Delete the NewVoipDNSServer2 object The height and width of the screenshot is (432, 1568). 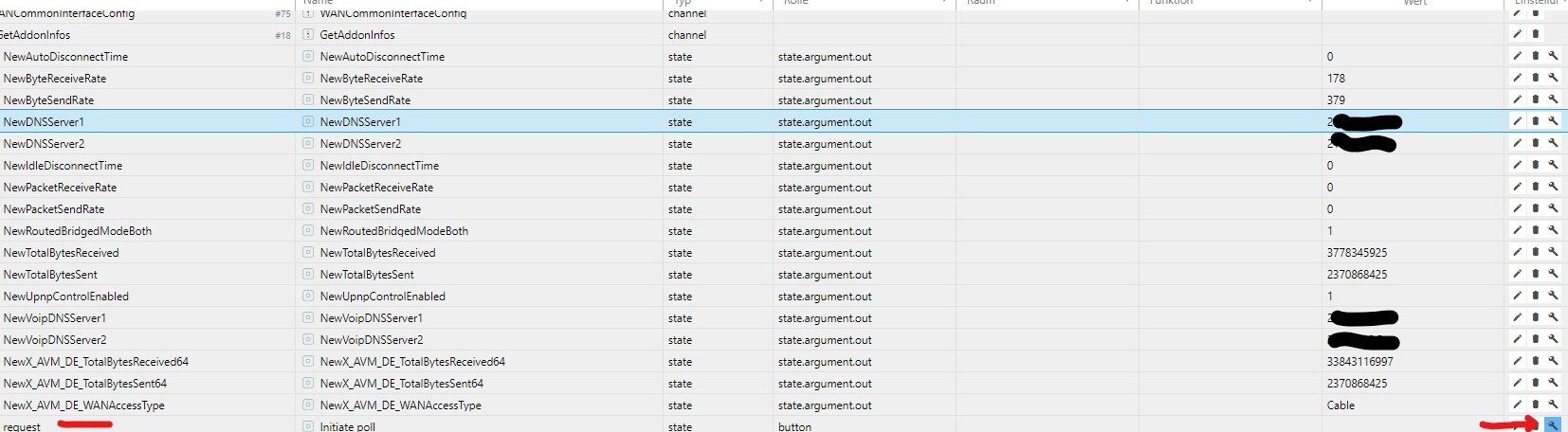click(1536, 339)
